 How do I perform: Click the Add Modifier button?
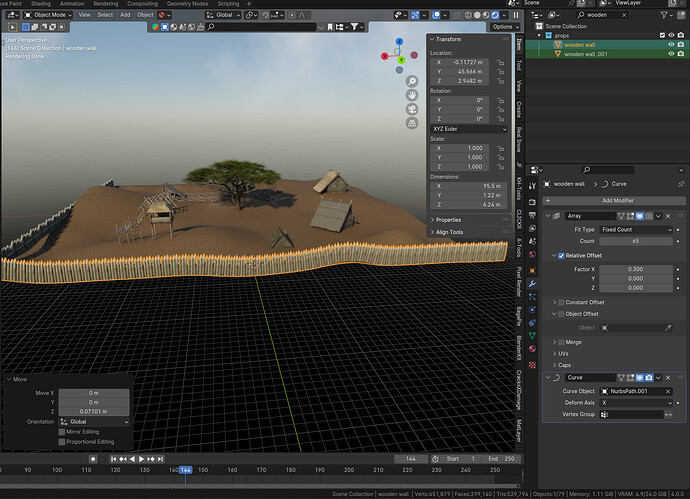(x=613, y=201)
